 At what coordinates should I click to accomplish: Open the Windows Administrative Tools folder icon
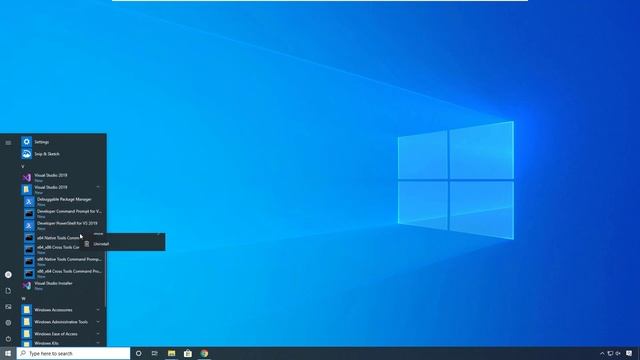tap(27, 322)
